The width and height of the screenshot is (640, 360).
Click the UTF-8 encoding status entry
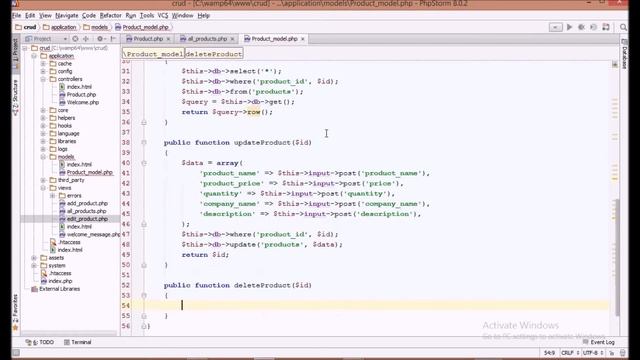point(593,353)
